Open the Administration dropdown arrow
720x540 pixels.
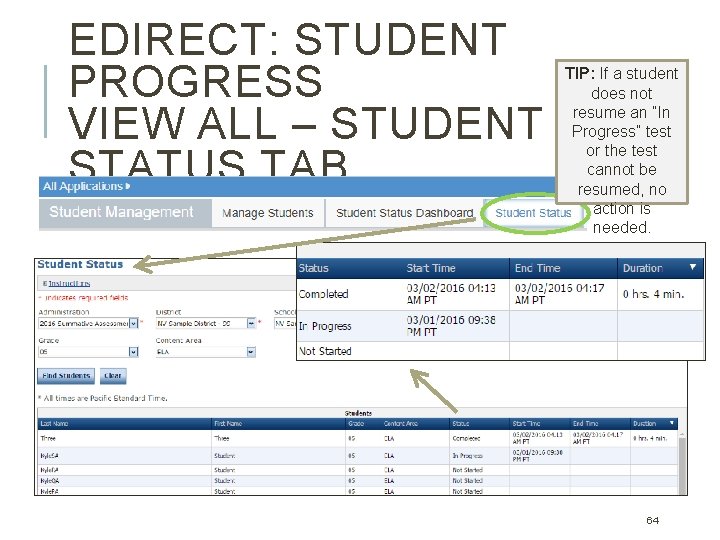(133, 324)
